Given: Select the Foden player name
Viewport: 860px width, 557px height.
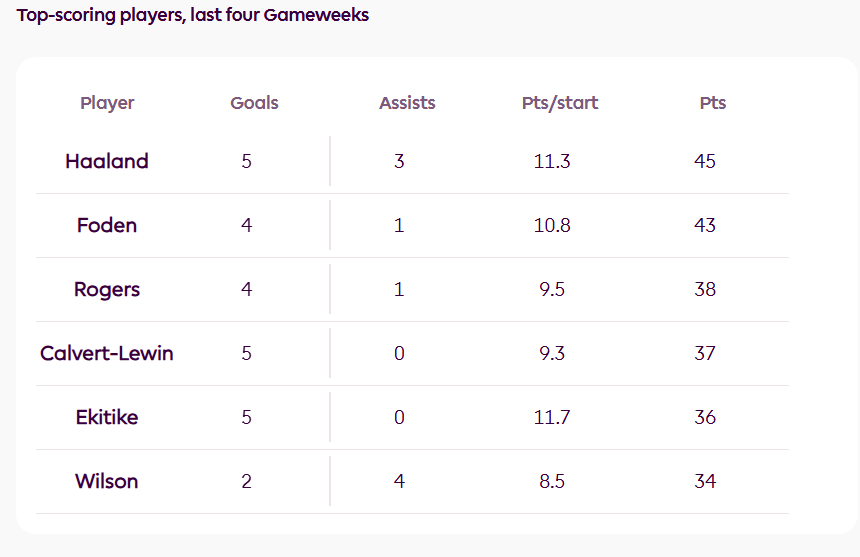Looking at the screenshot, I should click(x=107, y=225).
